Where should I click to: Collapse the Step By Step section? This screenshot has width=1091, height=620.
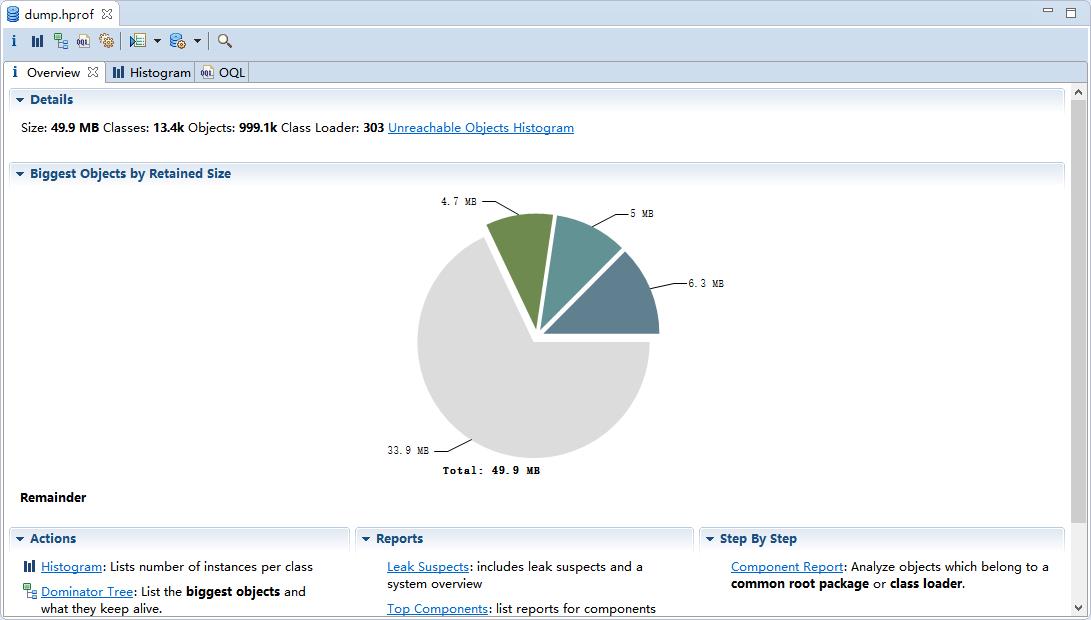[x=710, y=539]
